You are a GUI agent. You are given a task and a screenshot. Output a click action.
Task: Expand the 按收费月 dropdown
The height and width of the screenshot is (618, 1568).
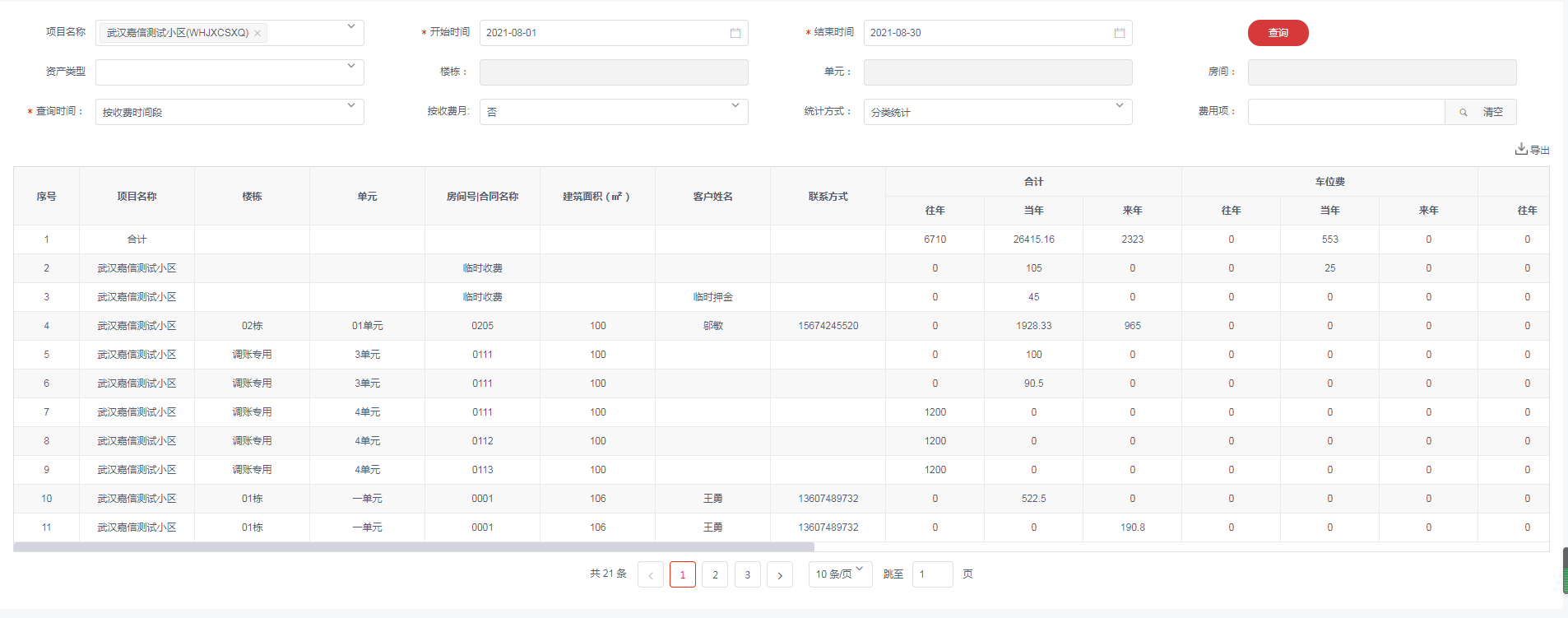click(x=735, y=106)
